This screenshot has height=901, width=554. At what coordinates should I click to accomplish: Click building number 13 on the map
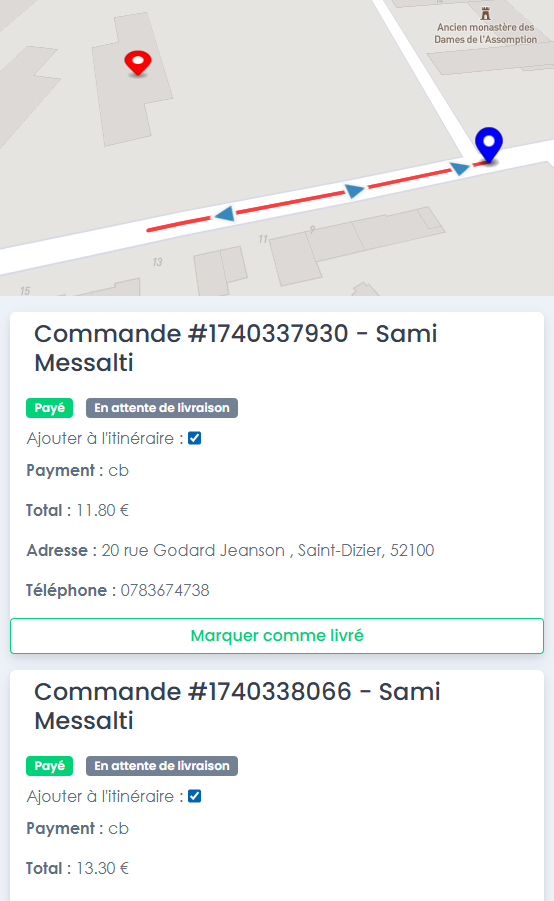[x=157, y=262]
